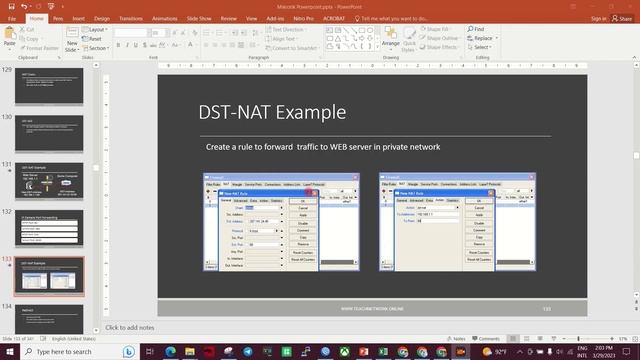Select slide 129 thumbnail
Image resolution: width=640 pixels, height=360 pixels.
pyautogui.click(x=49, y=86)
